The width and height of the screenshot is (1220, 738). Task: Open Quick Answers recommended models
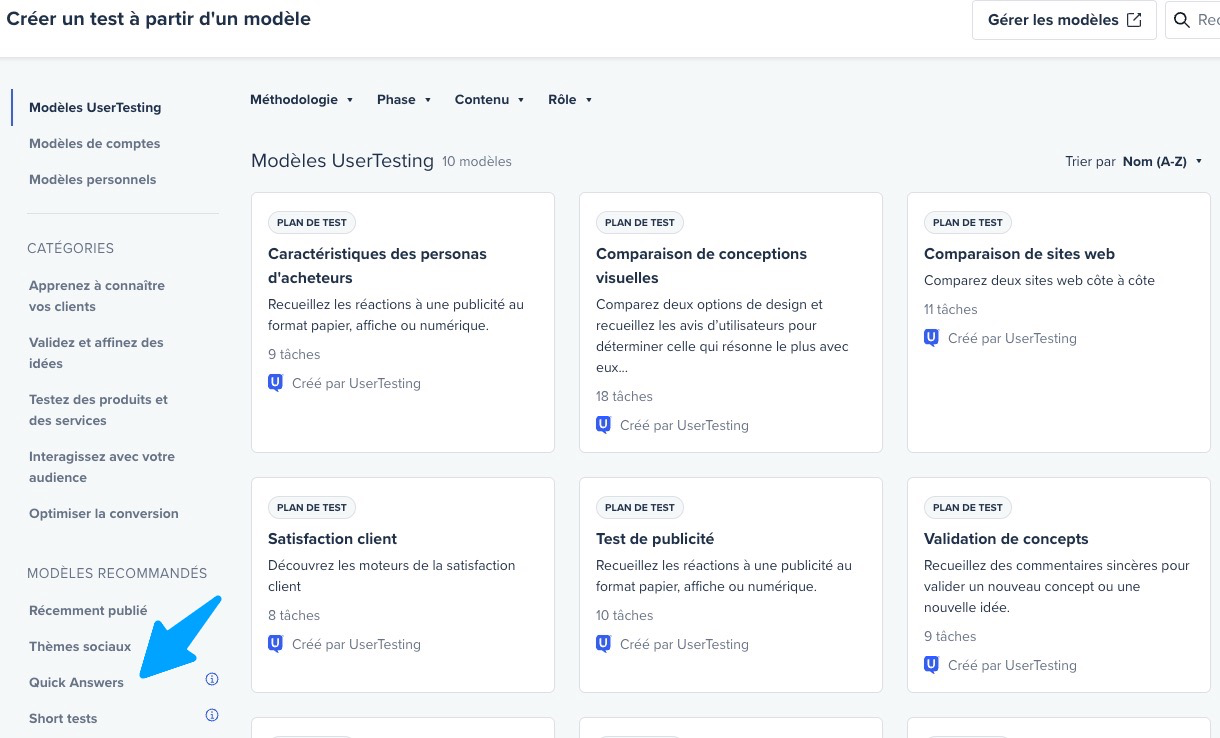click(x=77, y=683)
